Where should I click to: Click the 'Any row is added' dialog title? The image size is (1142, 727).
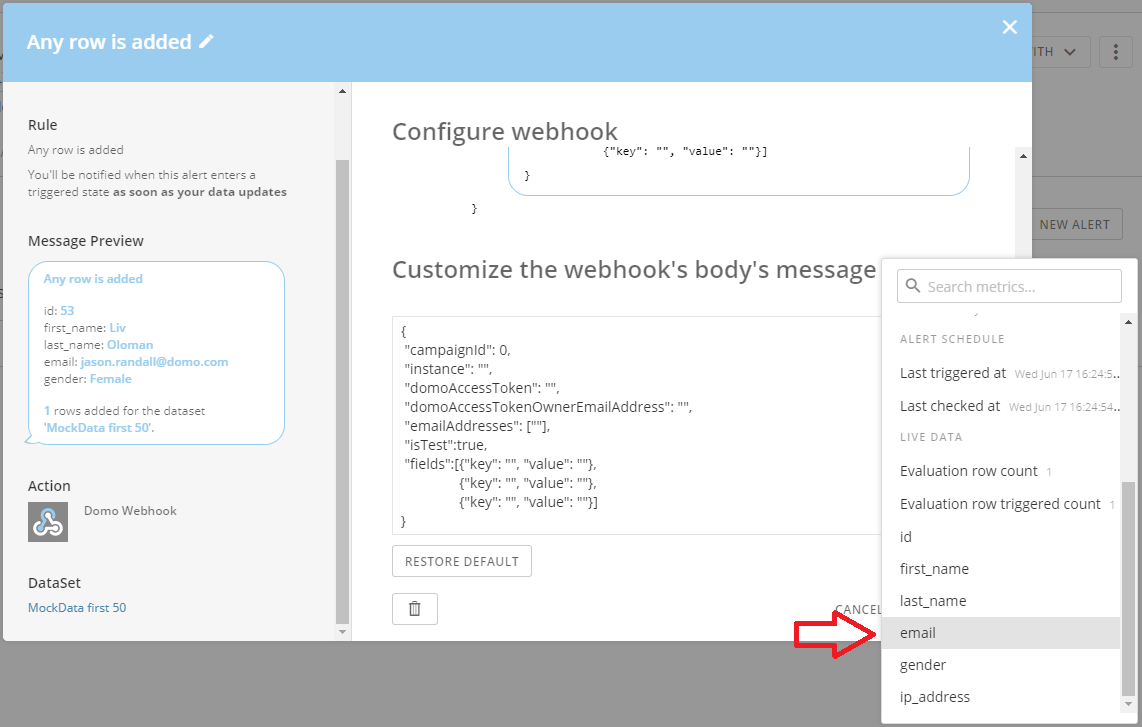(x=109, y=42)
